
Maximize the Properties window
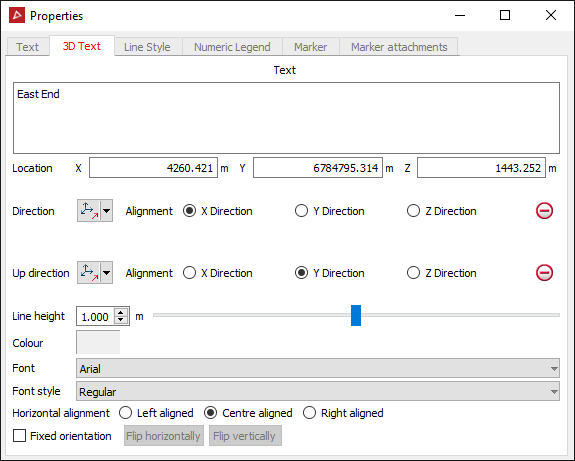505,15
